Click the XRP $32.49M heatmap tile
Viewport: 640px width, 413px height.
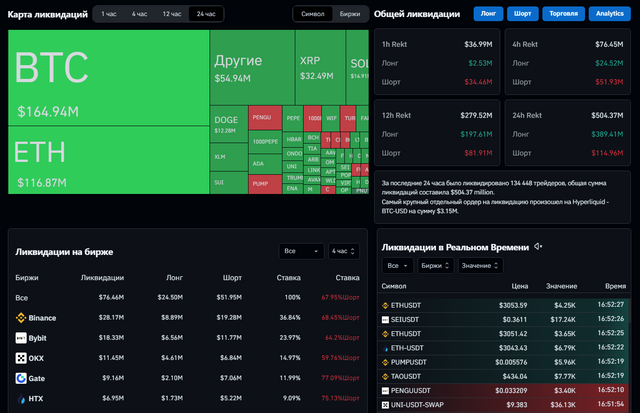pos(320,67)
